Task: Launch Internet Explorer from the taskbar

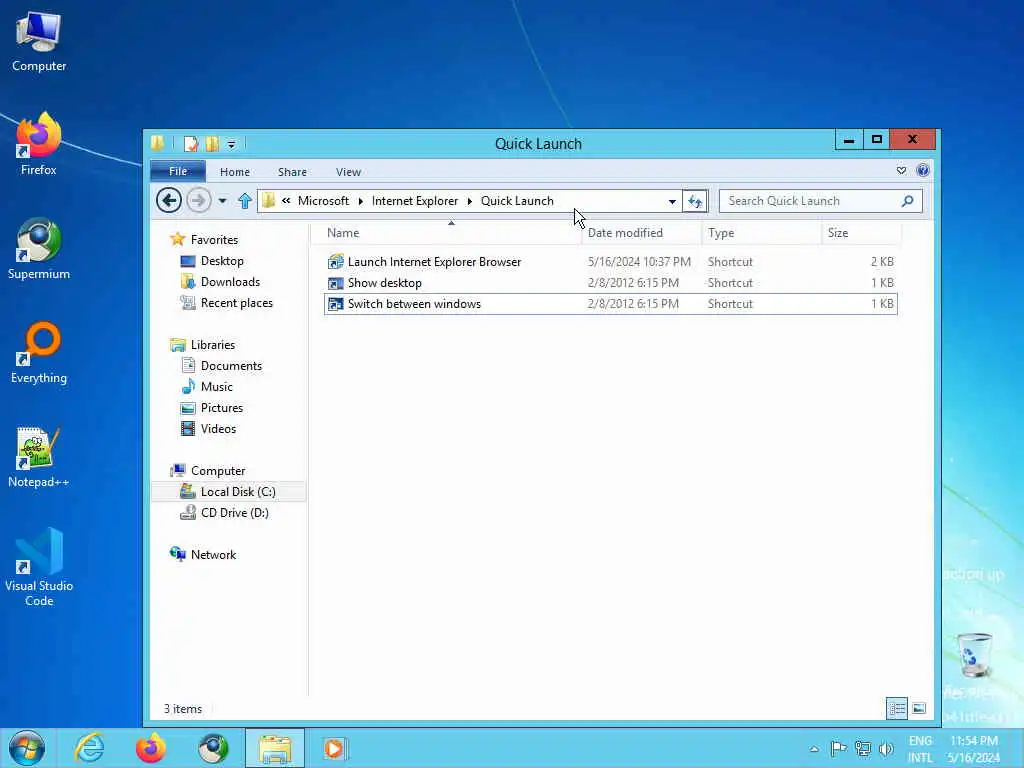Action: click(x=89, y=748)
